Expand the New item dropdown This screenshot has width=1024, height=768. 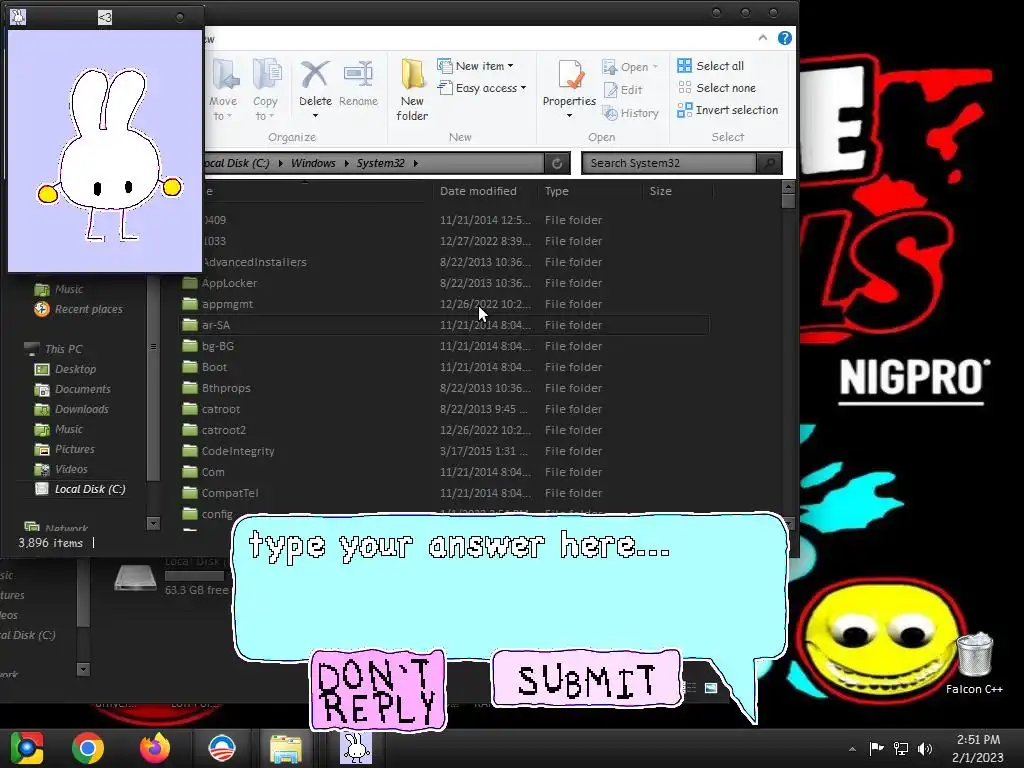click(x=511, y=66)
